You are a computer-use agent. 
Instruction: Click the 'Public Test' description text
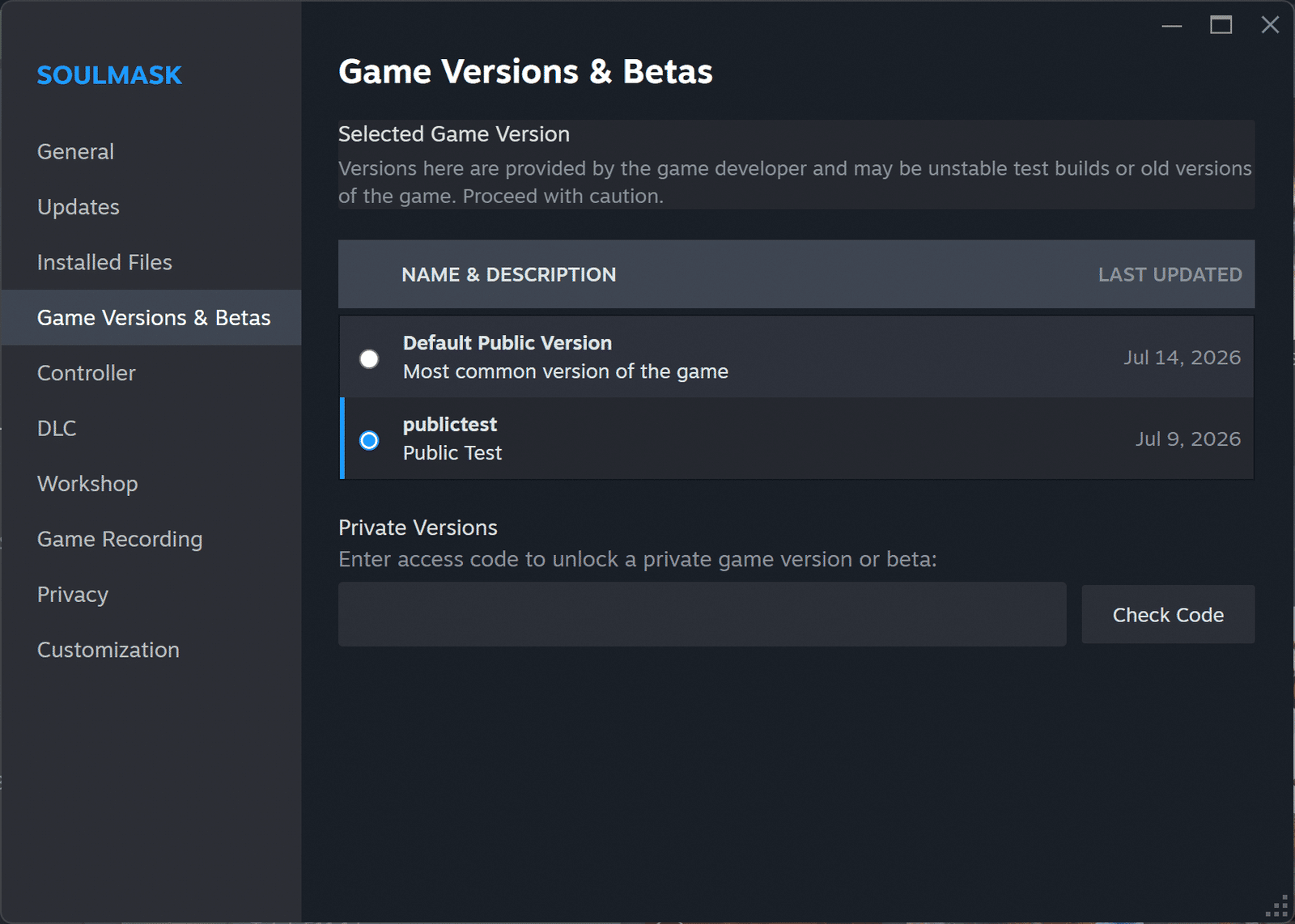pos(452,453)
